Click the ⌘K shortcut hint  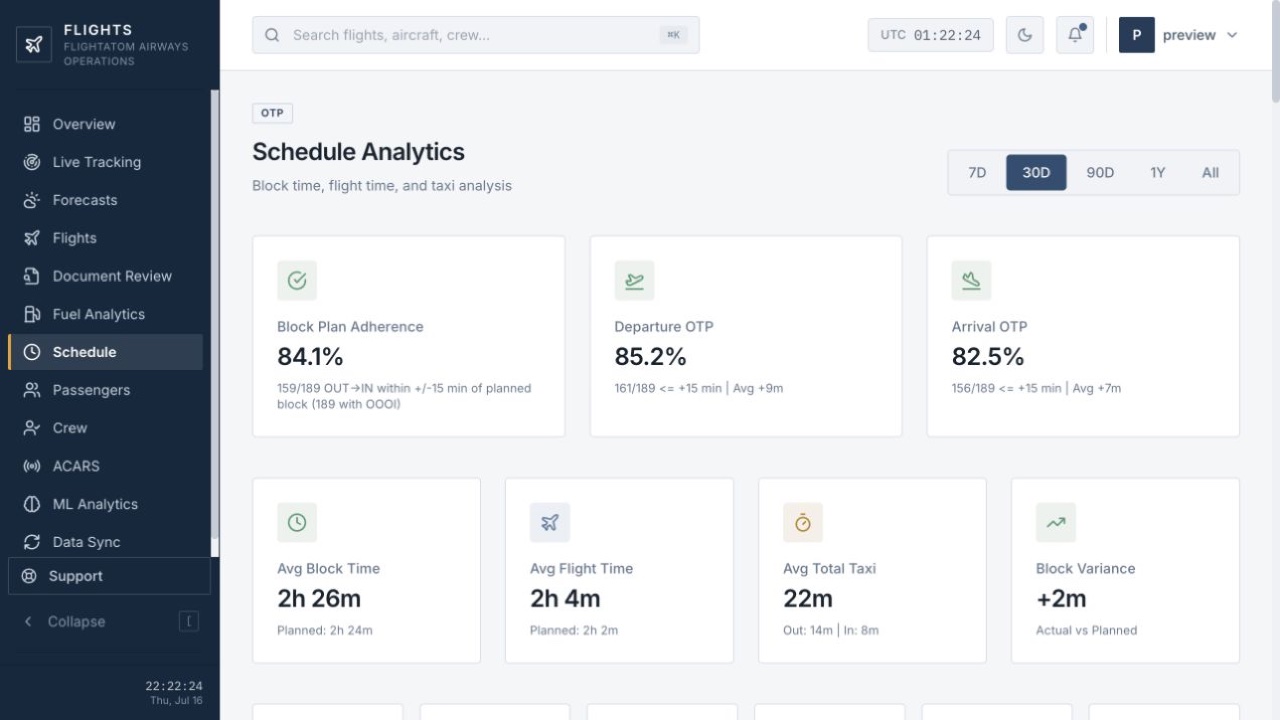coord(674,35)
